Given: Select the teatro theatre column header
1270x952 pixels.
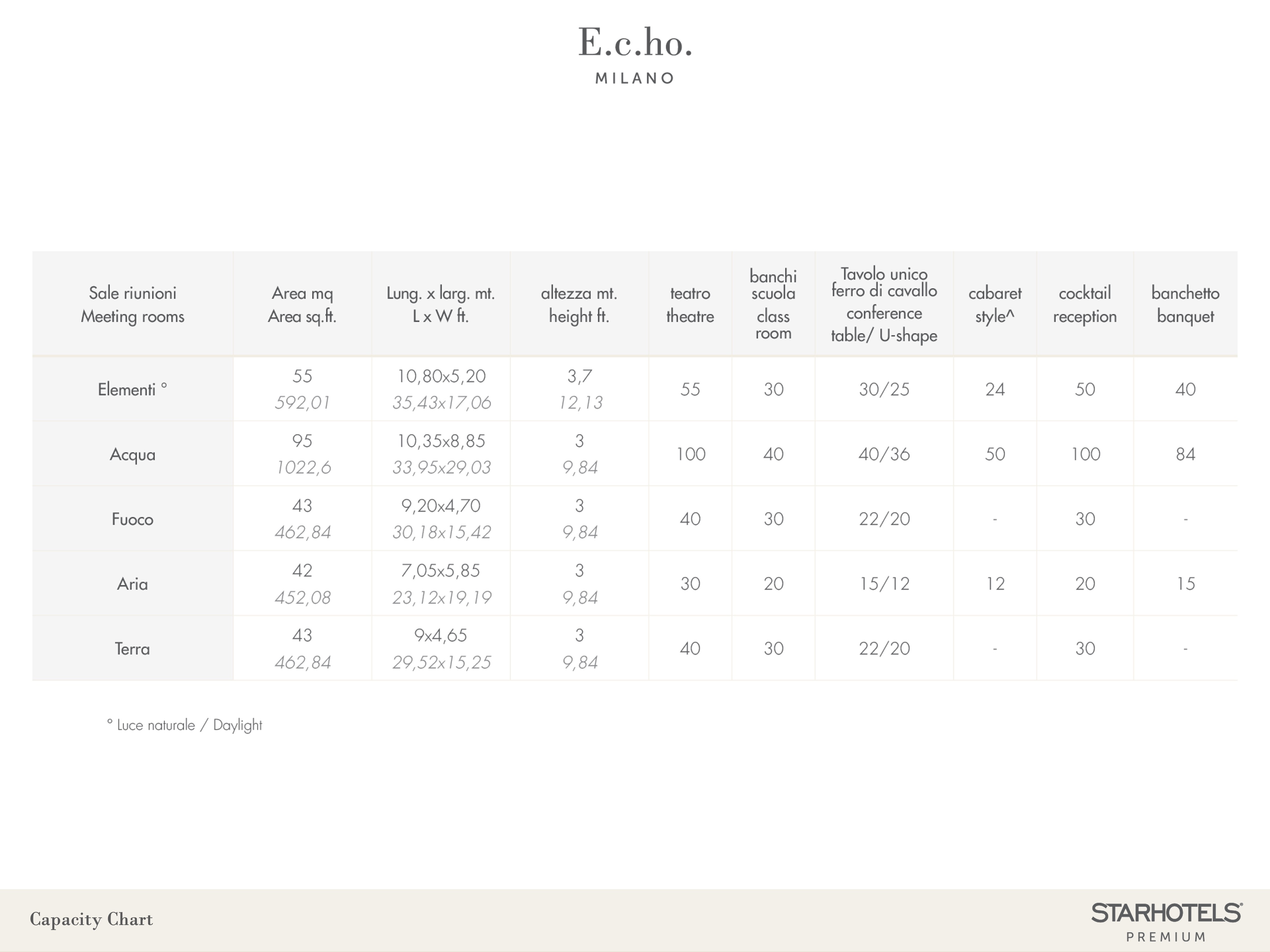Looking at the screenshot, I should (690, 305).
